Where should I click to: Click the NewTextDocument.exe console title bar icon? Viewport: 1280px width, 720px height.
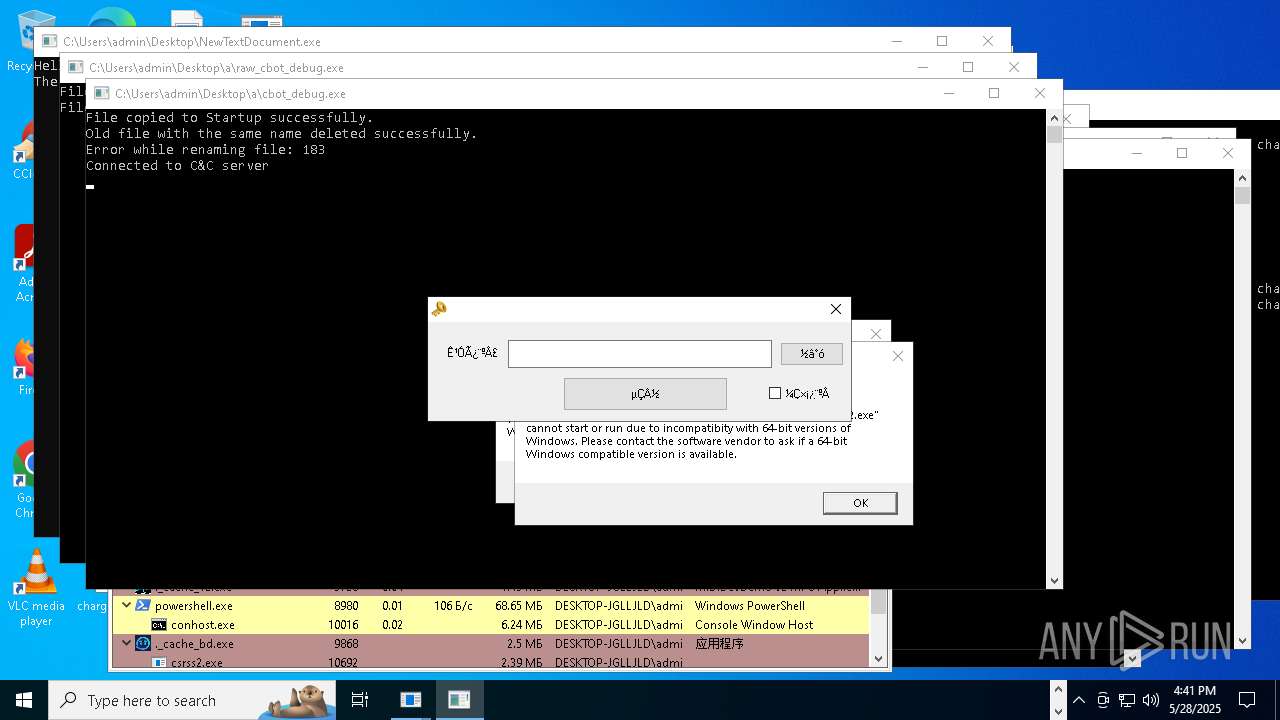tap(49, 41)
